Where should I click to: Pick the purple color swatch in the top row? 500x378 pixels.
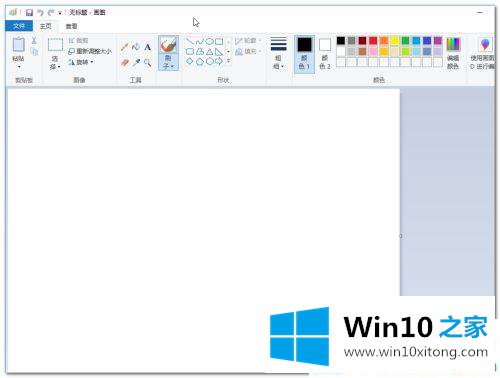click(438, 41)
